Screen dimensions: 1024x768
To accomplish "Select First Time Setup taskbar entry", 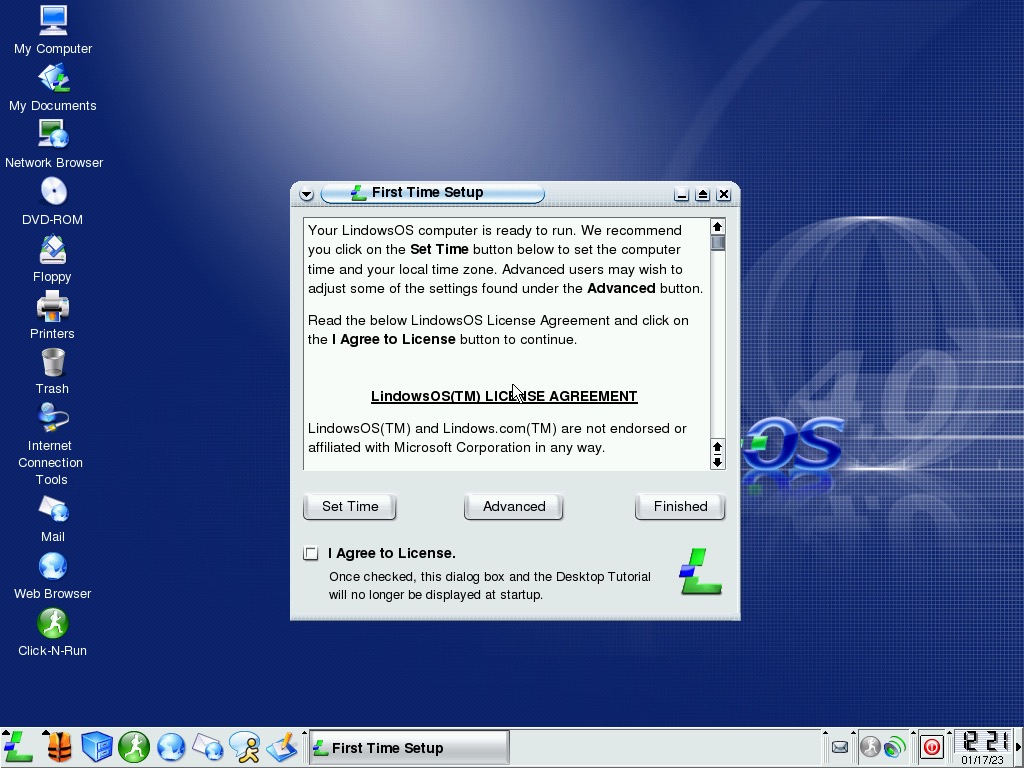I will (408, 748).
